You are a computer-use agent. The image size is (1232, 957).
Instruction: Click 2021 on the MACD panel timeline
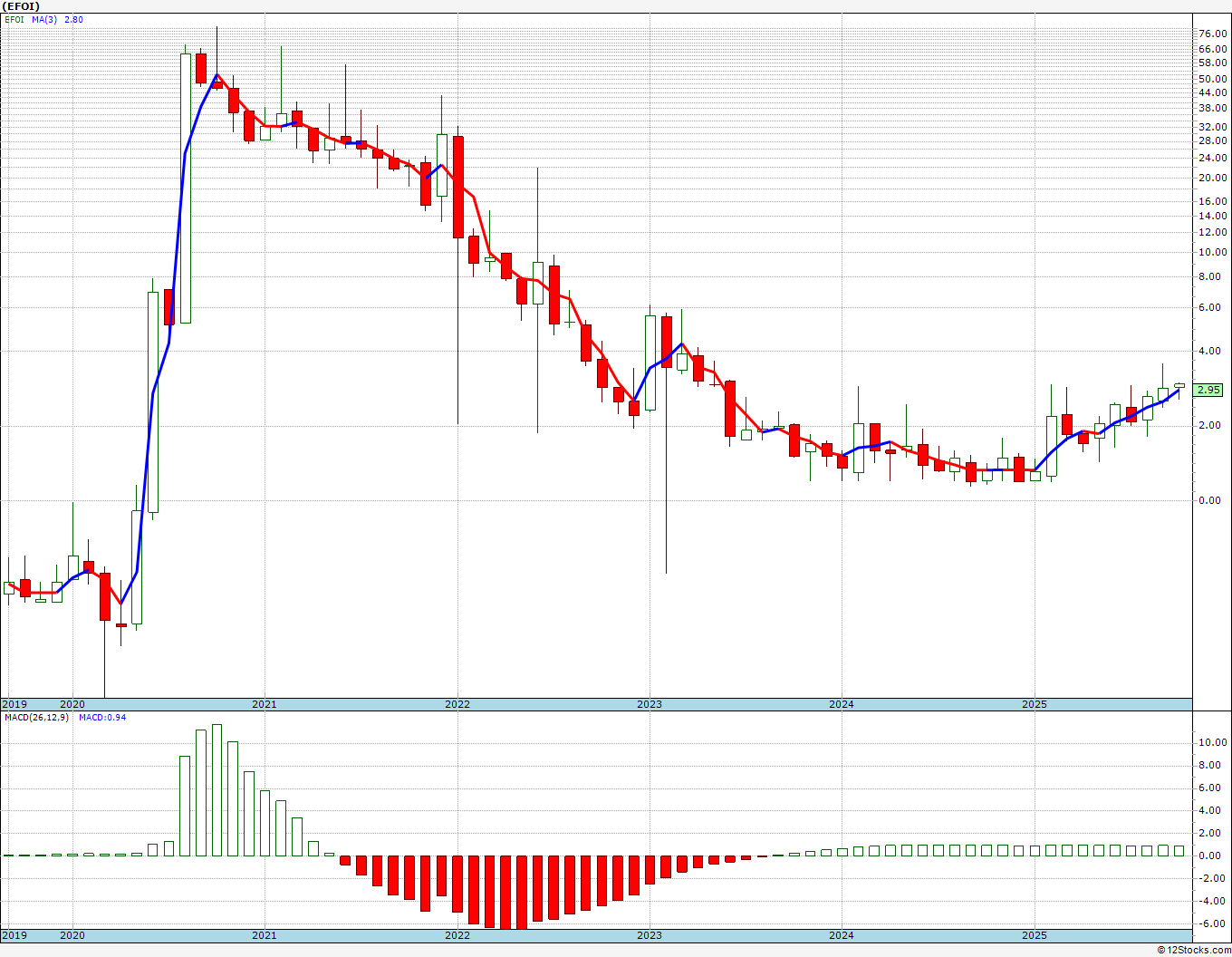tap(264, 935)
